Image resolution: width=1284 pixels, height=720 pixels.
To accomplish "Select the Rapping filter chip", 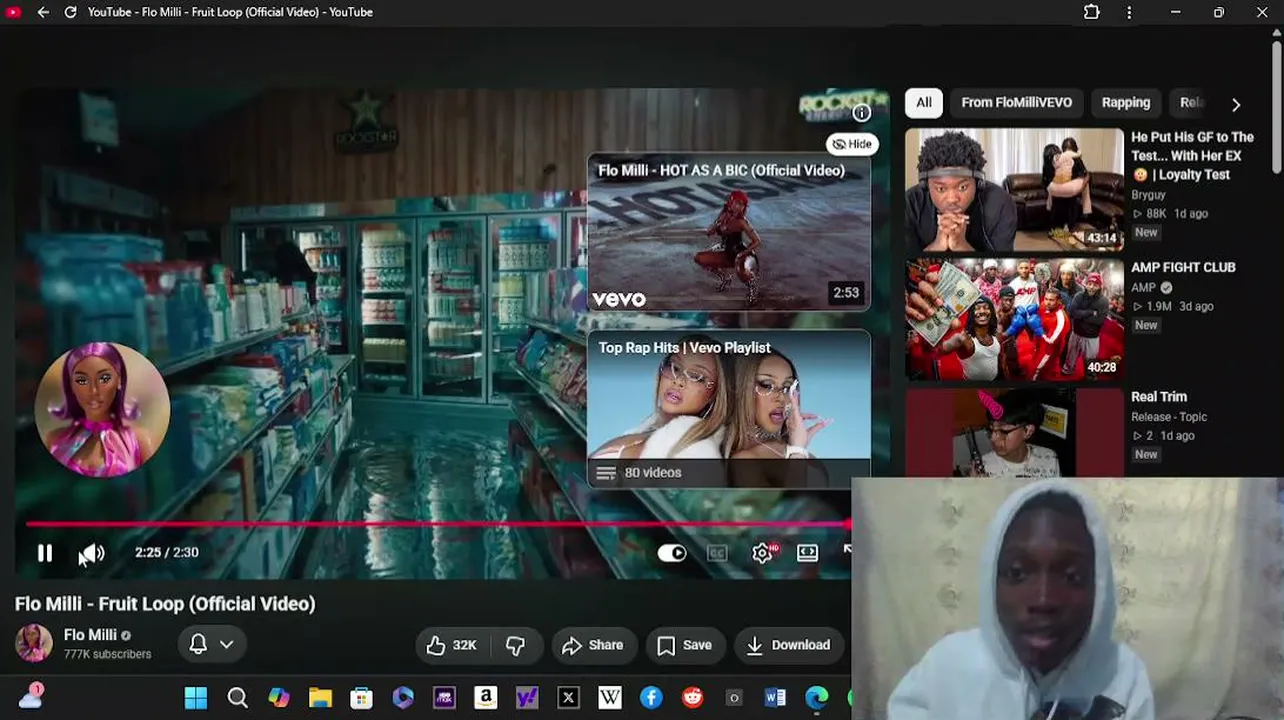I will 1126,103.
